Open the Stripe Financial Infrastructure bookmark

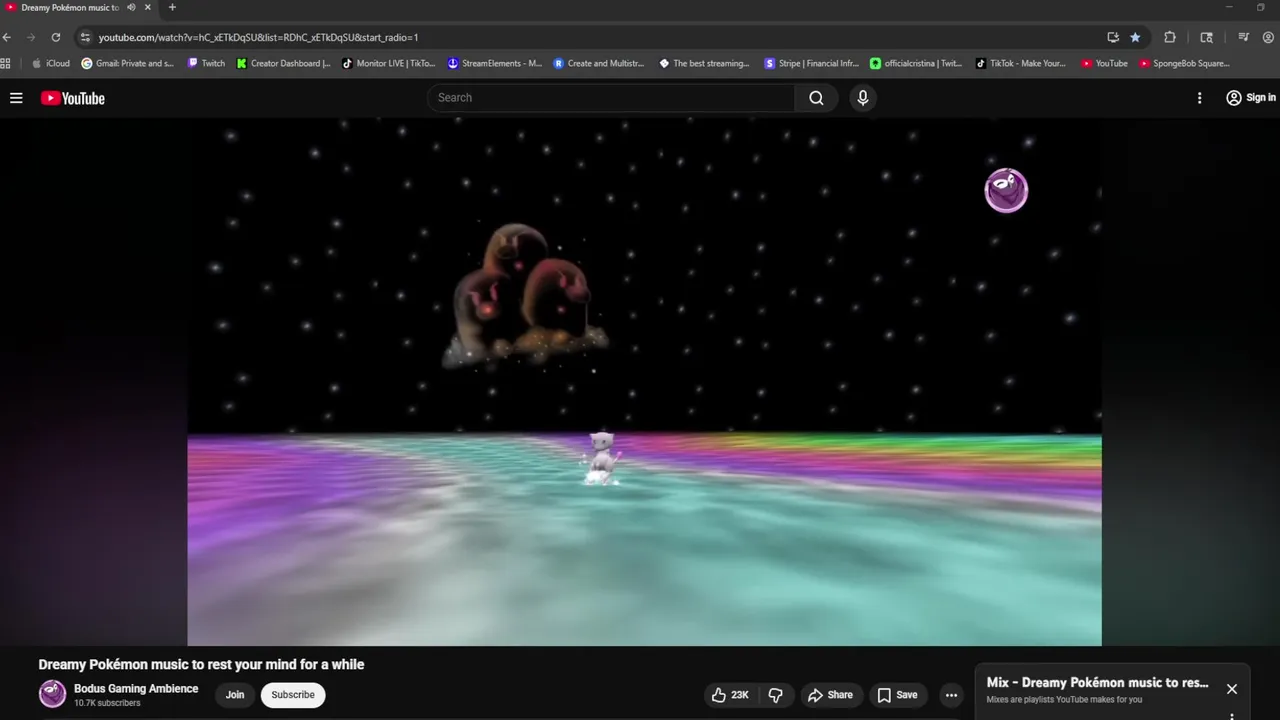coord(811,63)
